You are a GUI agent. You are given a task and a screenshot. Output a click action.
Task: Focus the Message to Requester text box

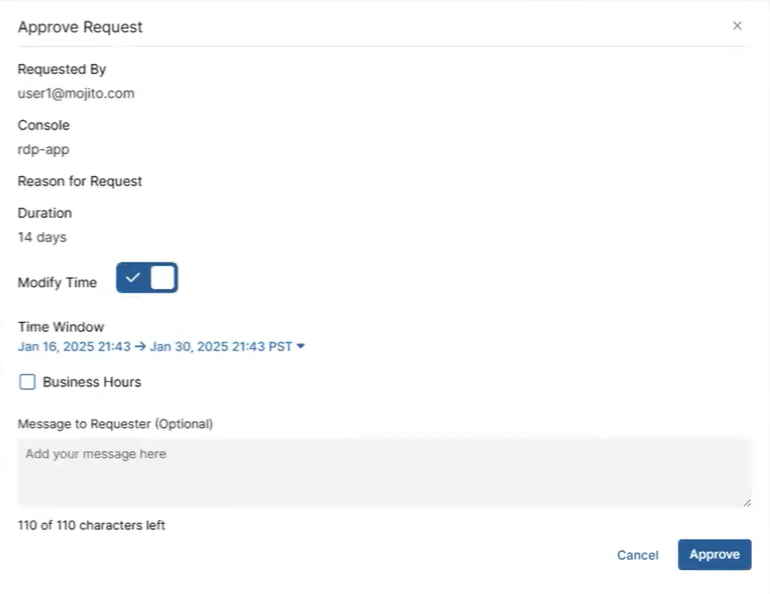point(384,472)
